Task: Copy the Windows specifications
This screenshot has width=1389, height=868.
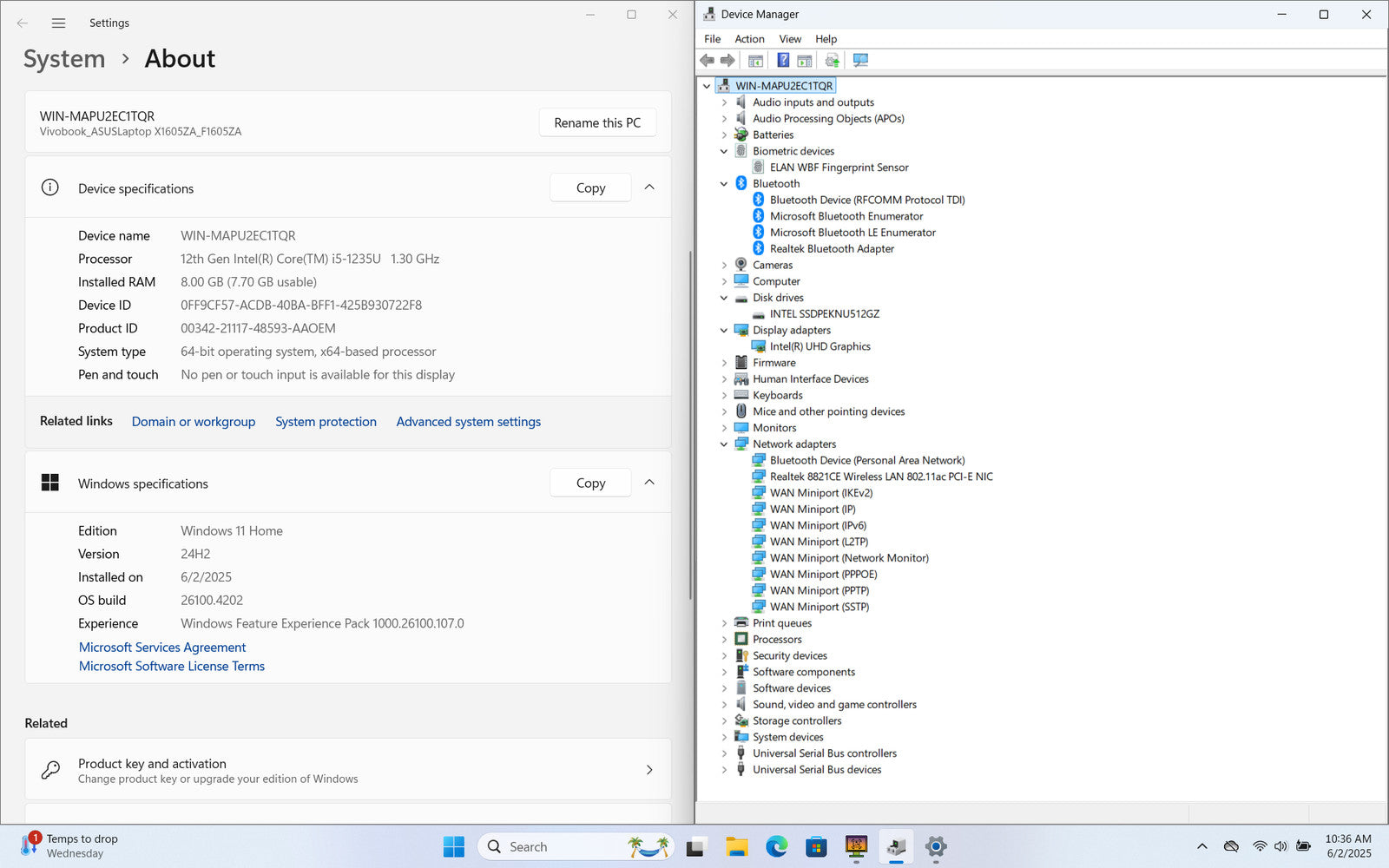Action: 590,483
